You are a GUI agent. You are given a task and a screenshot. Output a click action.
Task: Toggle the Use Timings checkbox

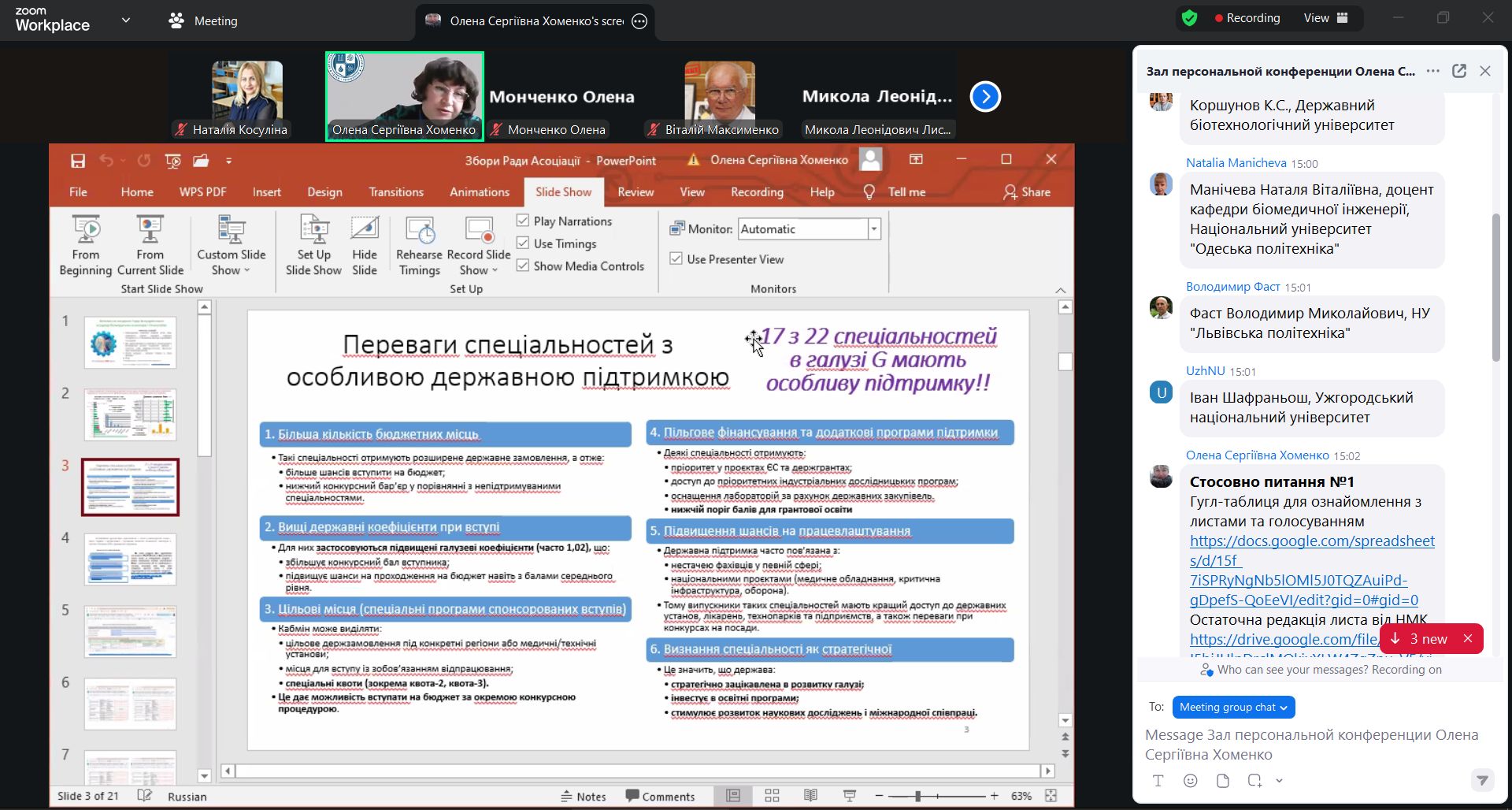click(523, 243)
